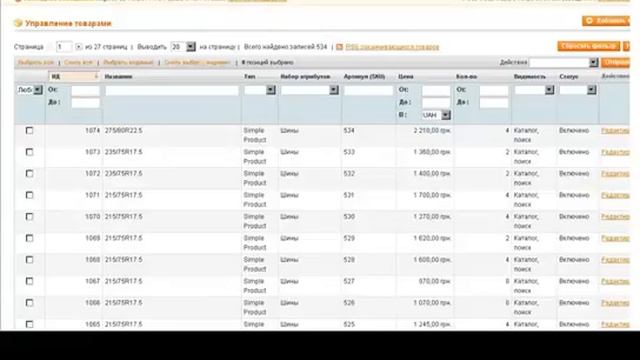This screenshot has height=360, width=640.
Task: Click the RSS feed icon
Action: (339, 47)
